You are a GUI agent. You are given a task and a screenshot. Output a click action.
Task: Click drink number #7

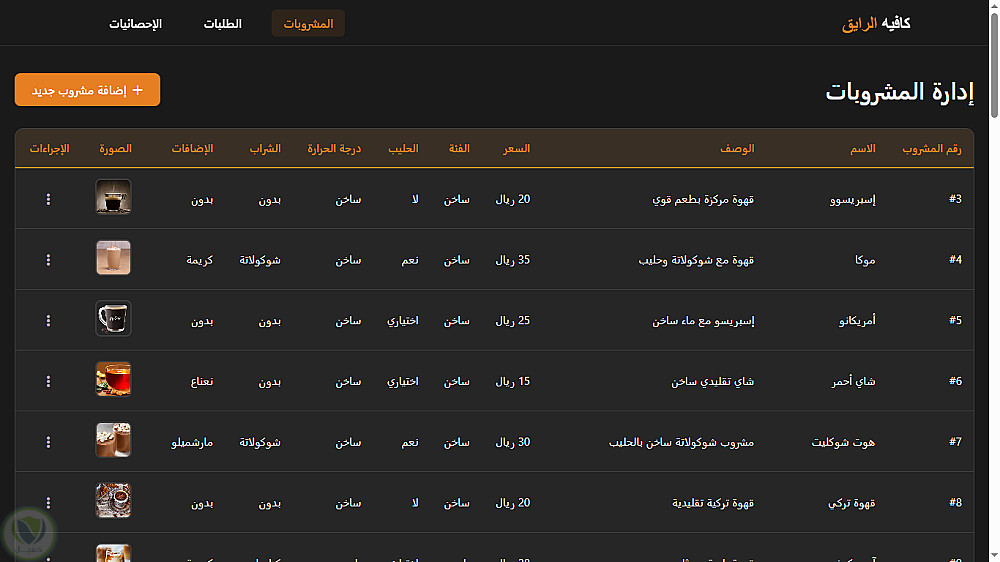[955, 441]
